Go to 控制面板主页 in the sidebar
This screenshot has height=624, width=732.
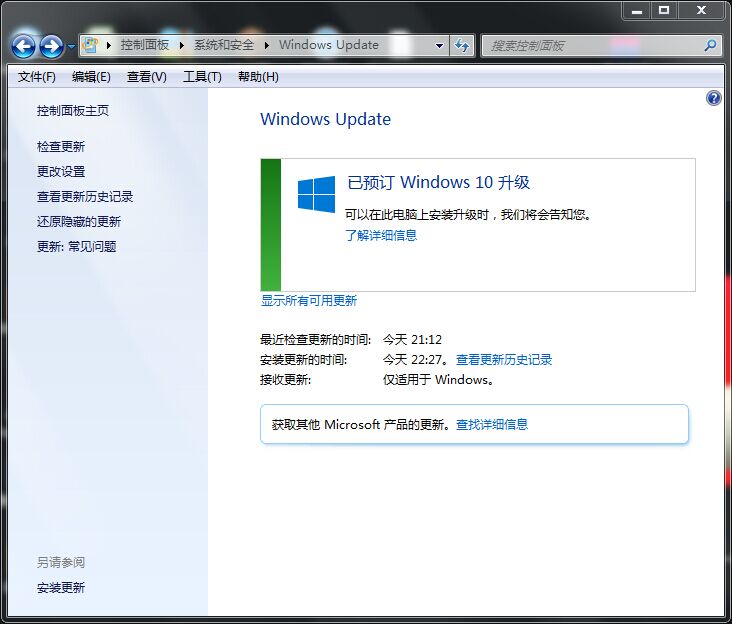[73, 111]
